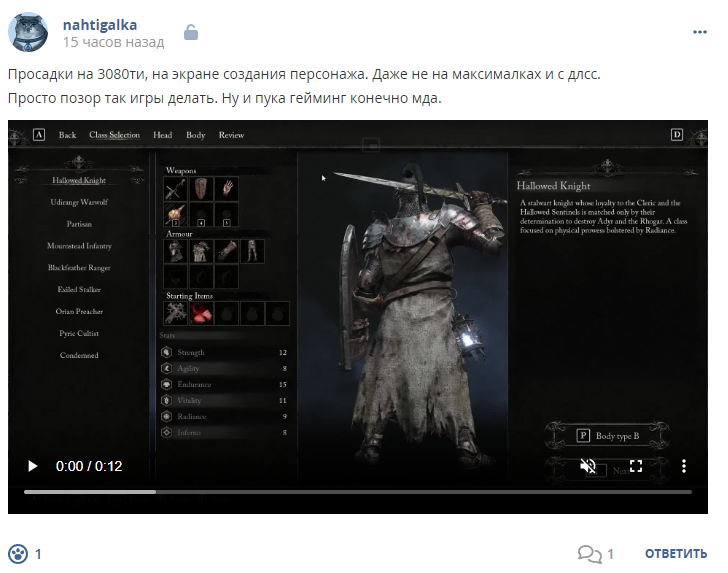Screen dimensions: 728x573
Task: Open the comments bubble icon
Action: pyautogui.click(x=590, y=553)
